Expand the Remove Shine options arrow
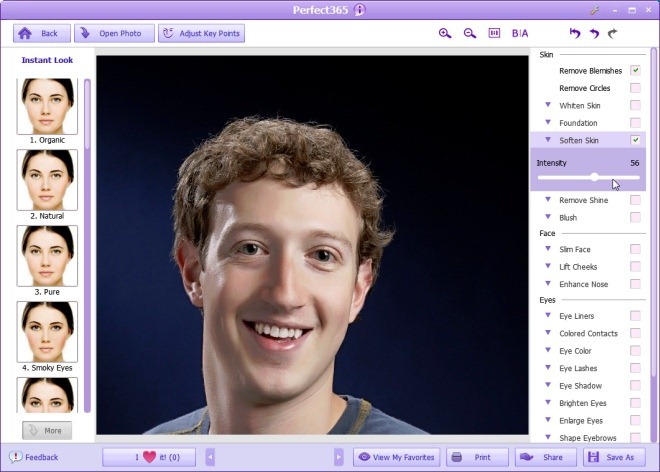Viewport: 660px width, 472px height. coord(548,200)
